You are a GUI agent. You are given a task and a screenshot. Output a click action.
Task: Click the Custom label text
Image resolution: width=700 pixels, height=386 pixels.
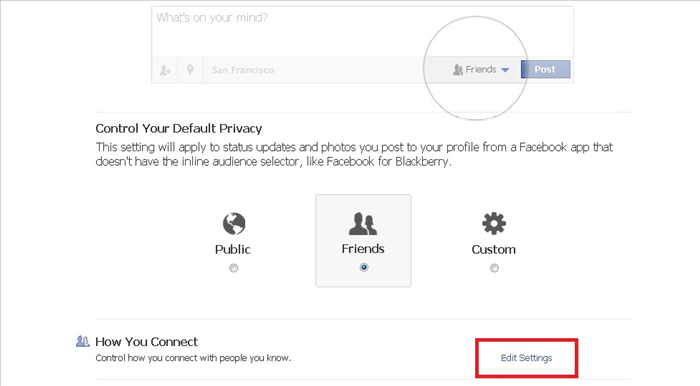tap(494, 249)
